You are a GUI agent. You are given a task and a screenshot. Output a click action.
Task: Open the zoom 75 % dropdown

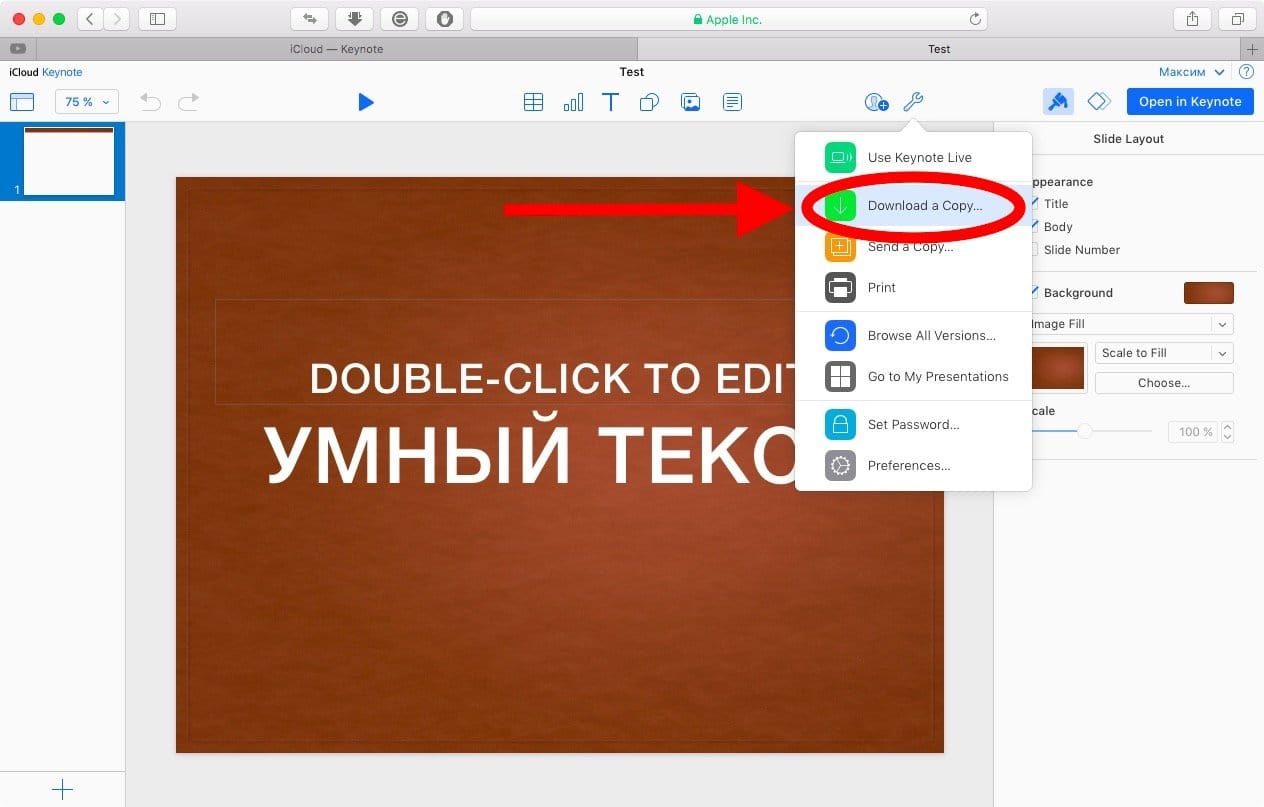87,102
